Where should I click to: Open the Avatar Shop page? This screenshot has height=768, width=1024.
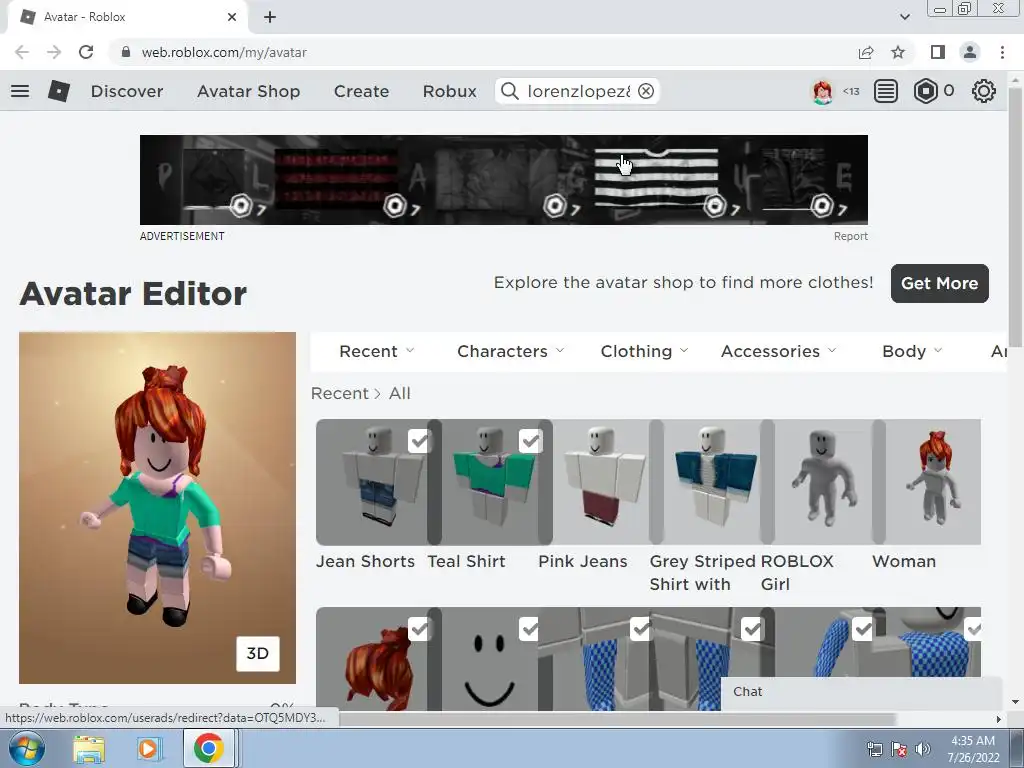249,91
